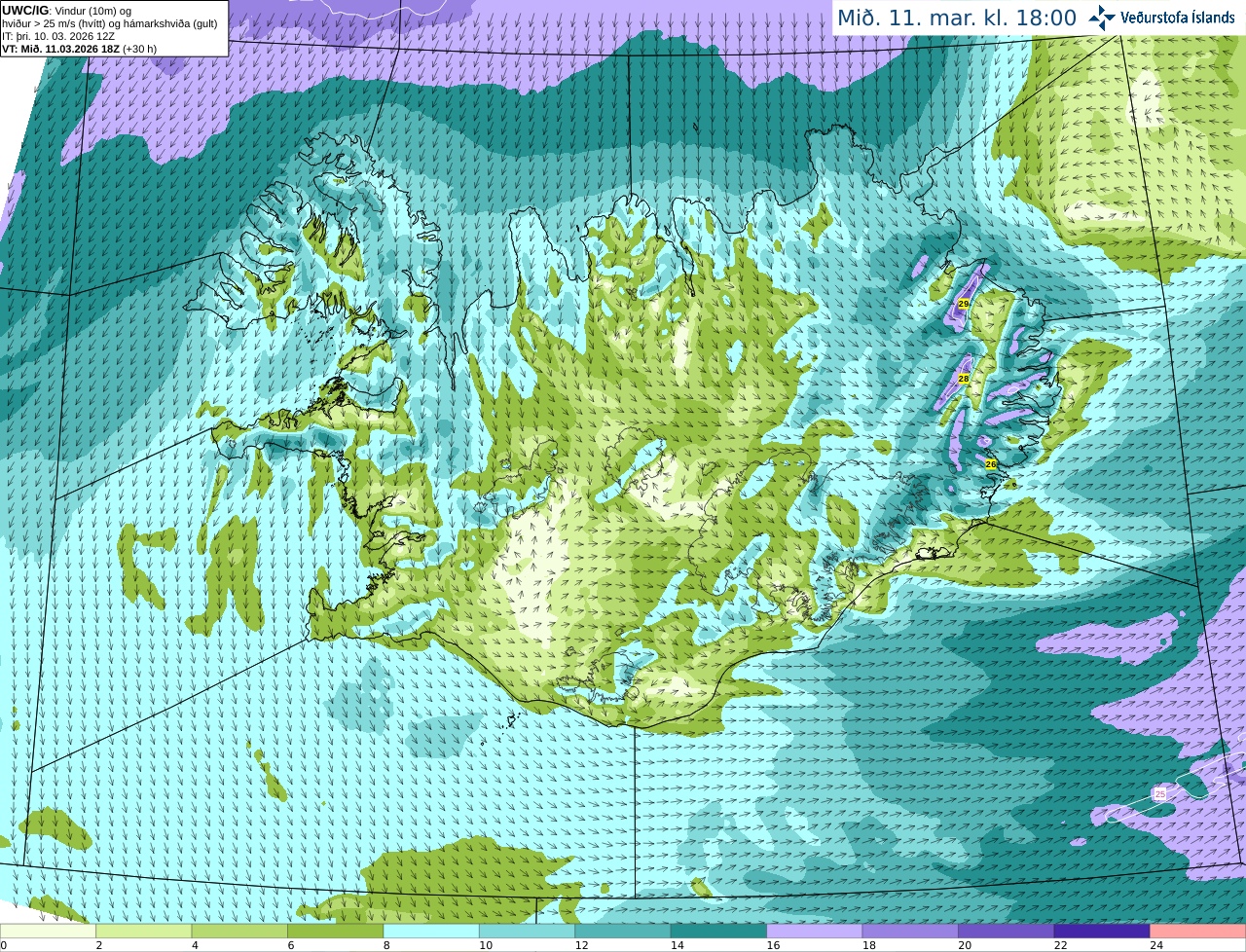Screen dimensions: 1246x952
Task: Click the white gust marker 25
Action: click(x=1159, y=794)
